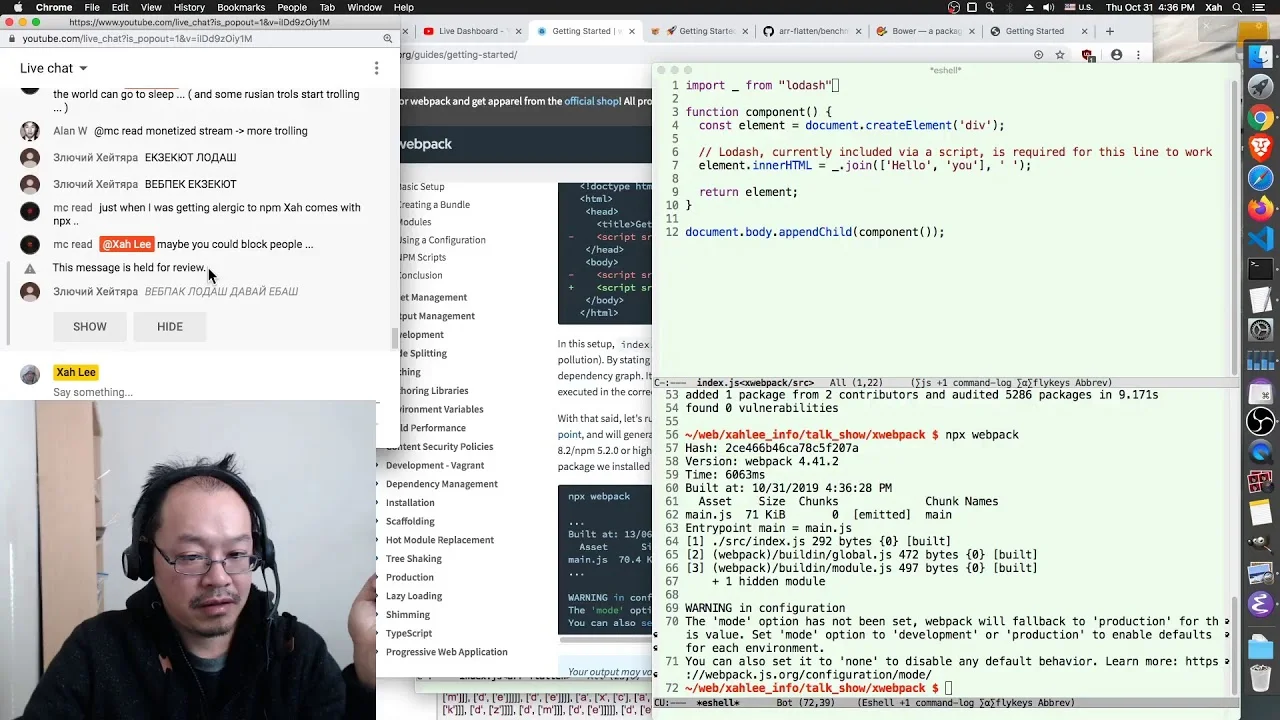Open the Bookmarks menu in the menu bar
Image resolution: width=1280 pixels, height=720 pixels.
241,7
